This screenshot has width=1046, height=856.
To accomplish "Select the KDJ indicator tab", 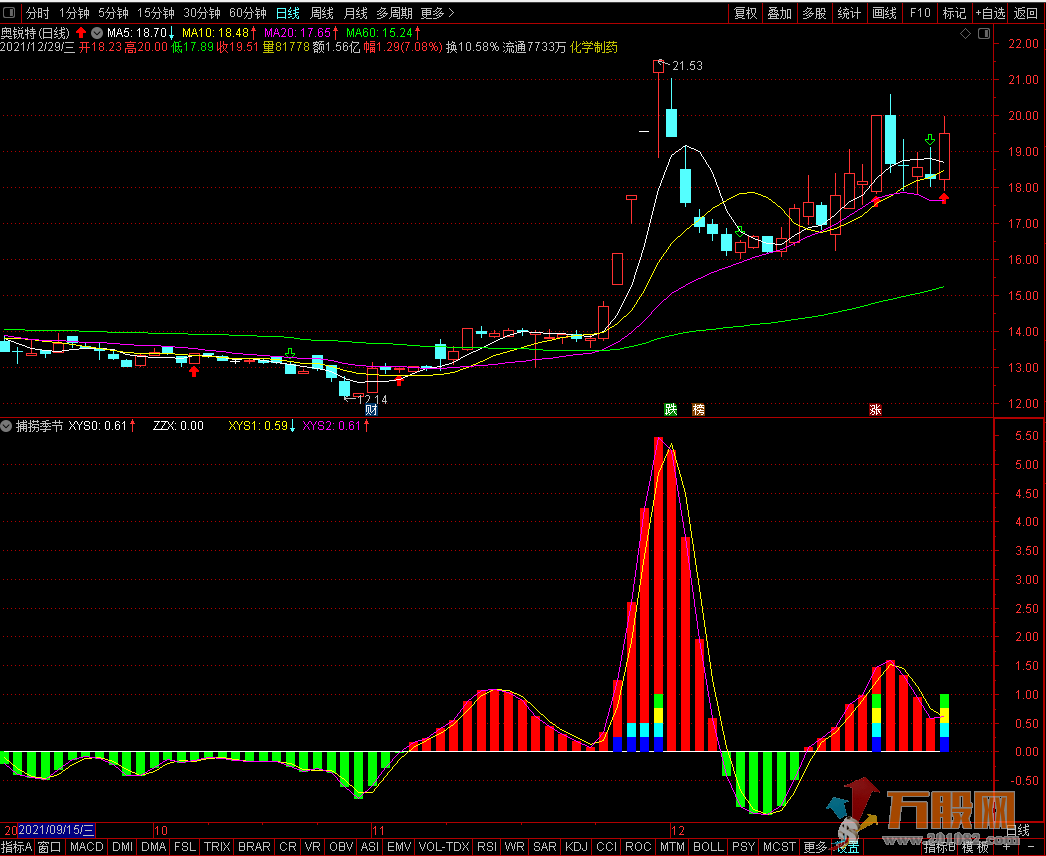I will pos(576,847).
